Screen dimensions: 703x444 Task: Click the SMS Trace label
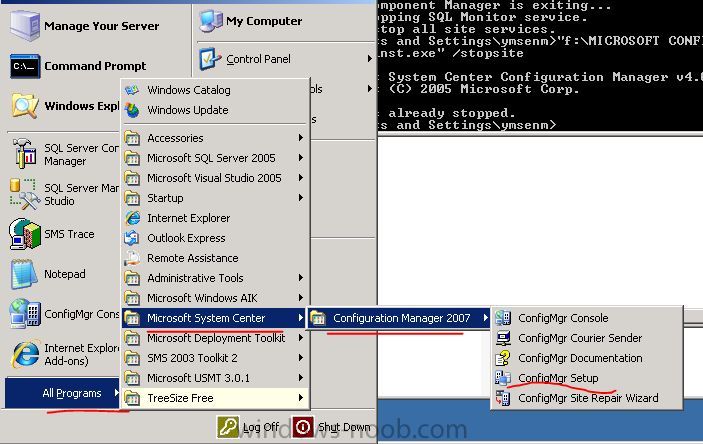69,234
